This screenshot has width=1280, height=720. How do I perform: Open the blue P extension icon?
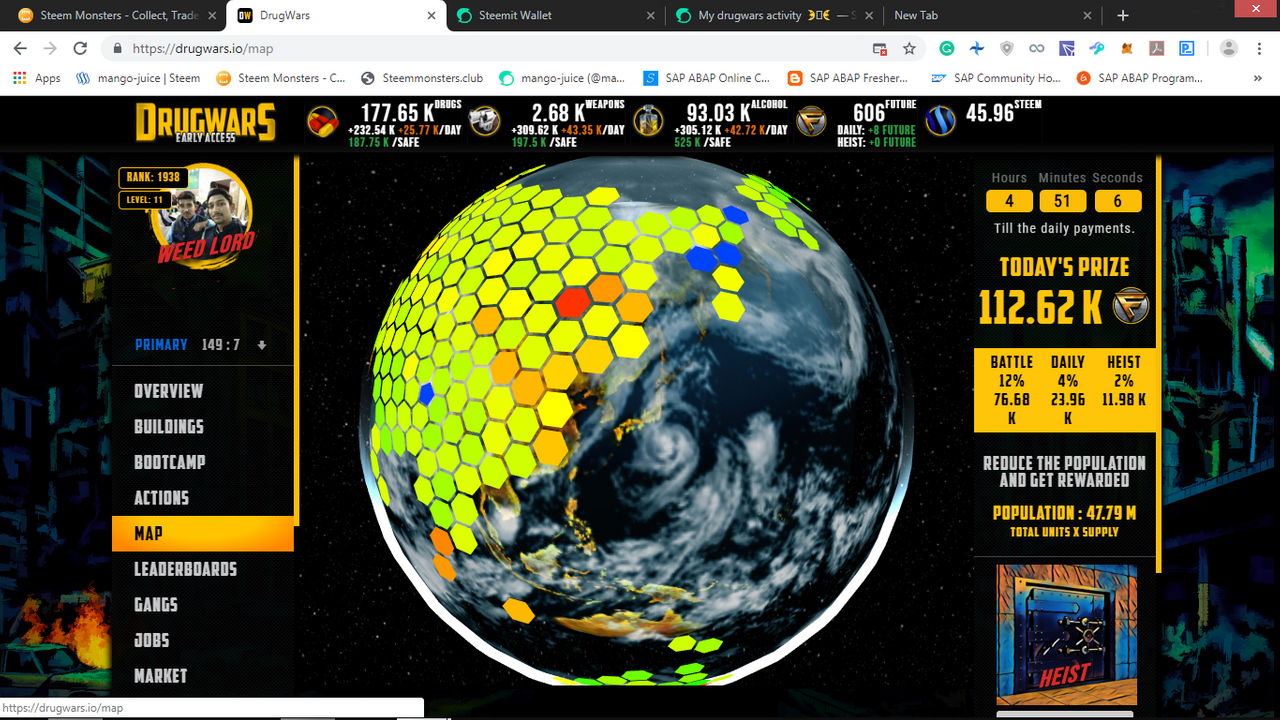point(1187,48)
